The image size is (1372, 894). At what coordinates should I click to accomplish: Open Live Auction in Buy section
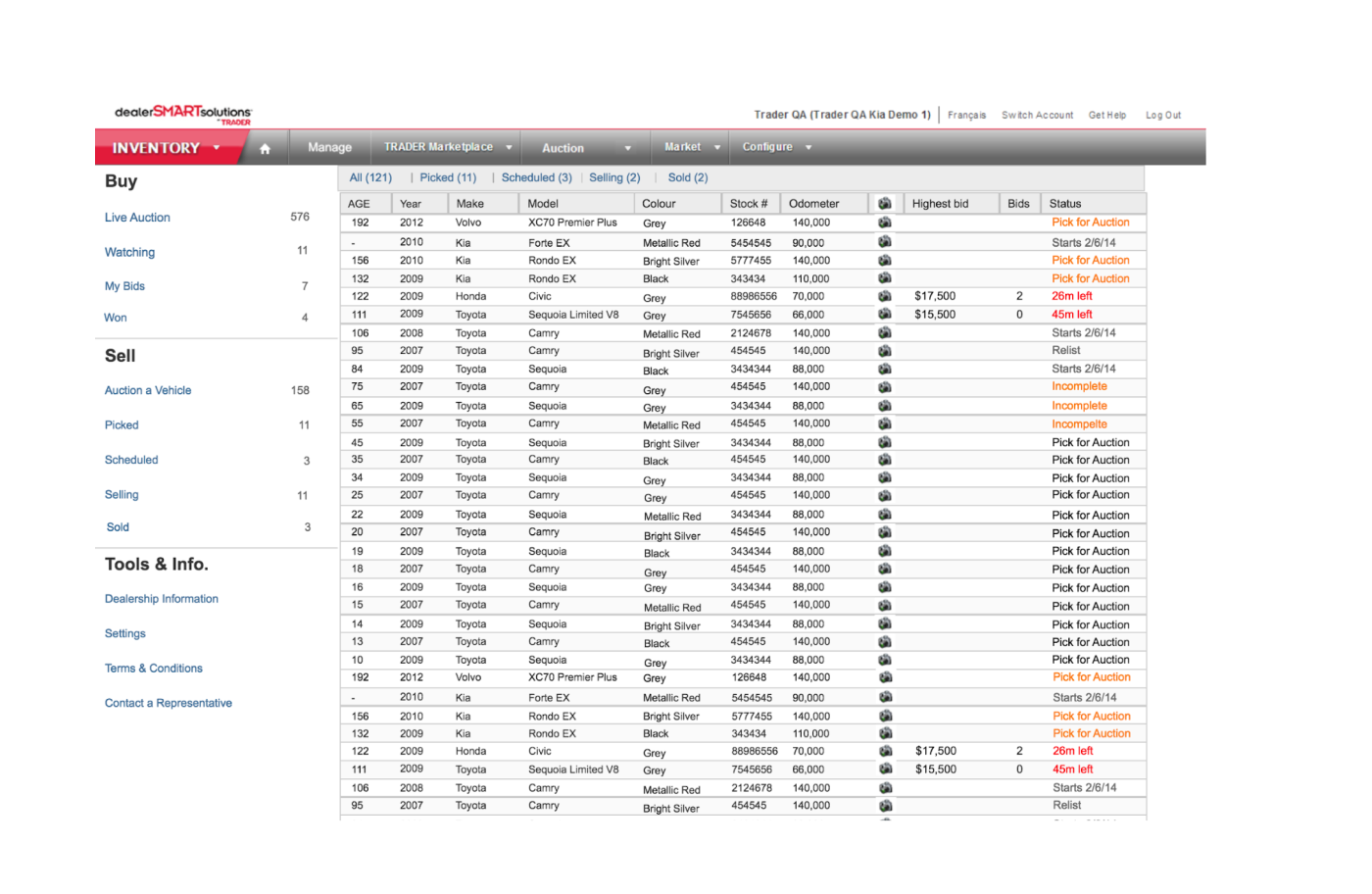pyautogui.click(x=137, y=218)
